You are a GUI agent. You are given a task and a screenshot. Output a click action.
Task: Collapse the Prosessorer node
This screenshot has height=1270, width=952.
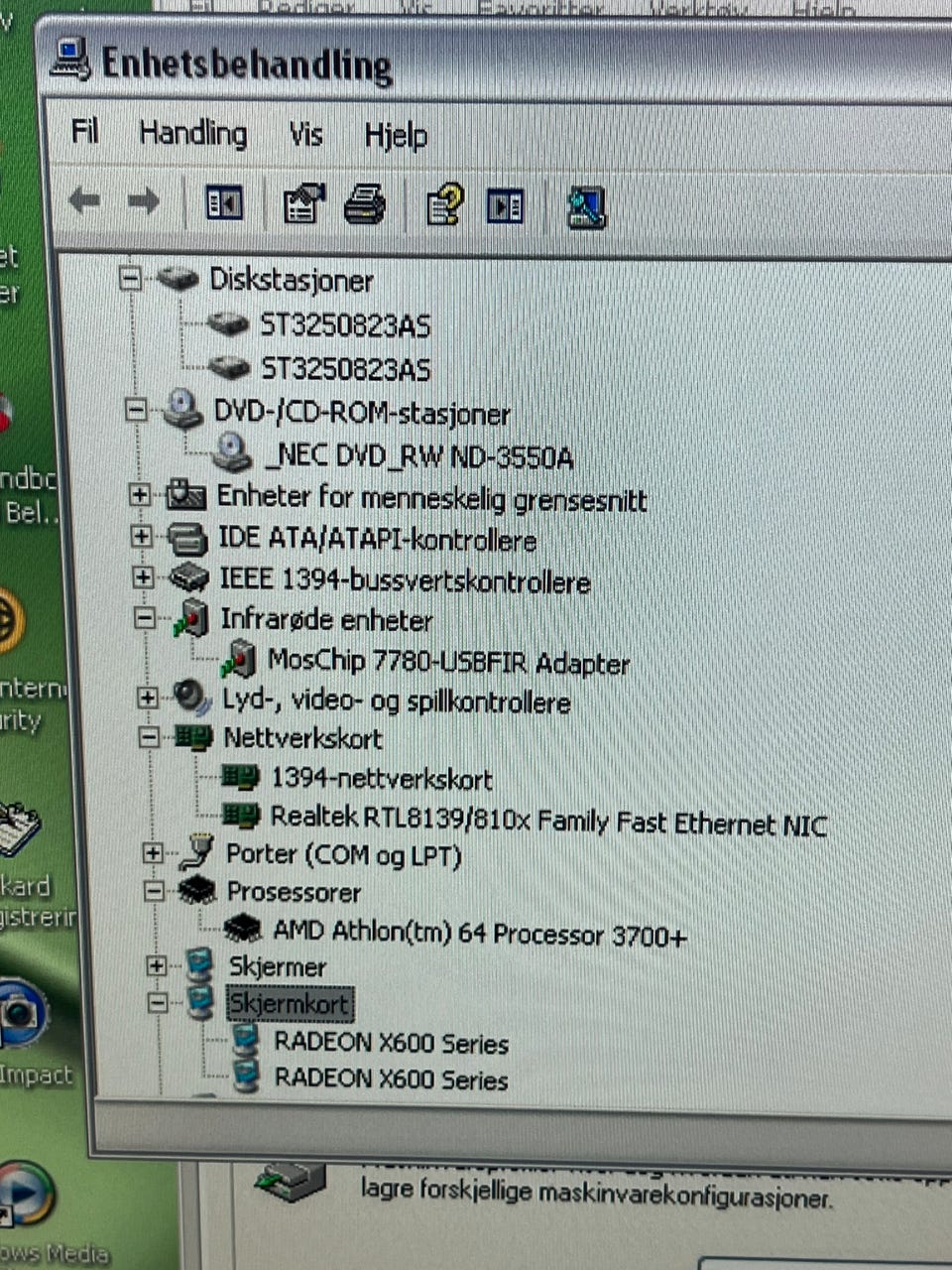155,890
